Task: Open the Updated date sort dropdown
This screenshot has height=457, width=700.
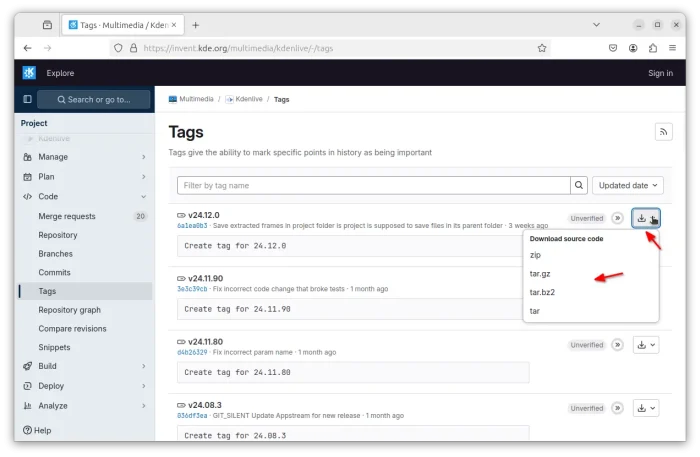Action: click(x=628, y=185)
